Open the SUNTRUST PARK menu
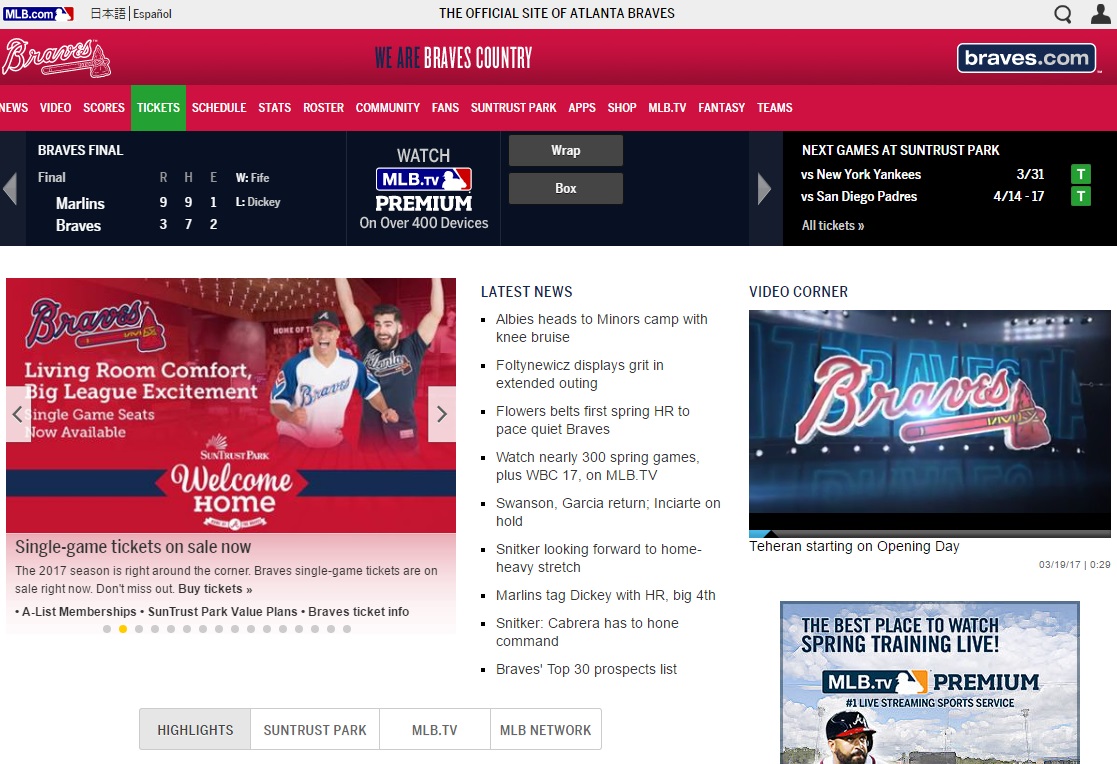 (514, 108)
